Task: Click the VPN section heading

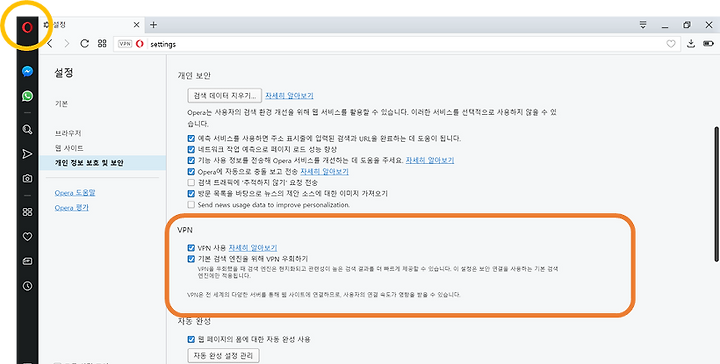Action: click(x=184, y=230)
